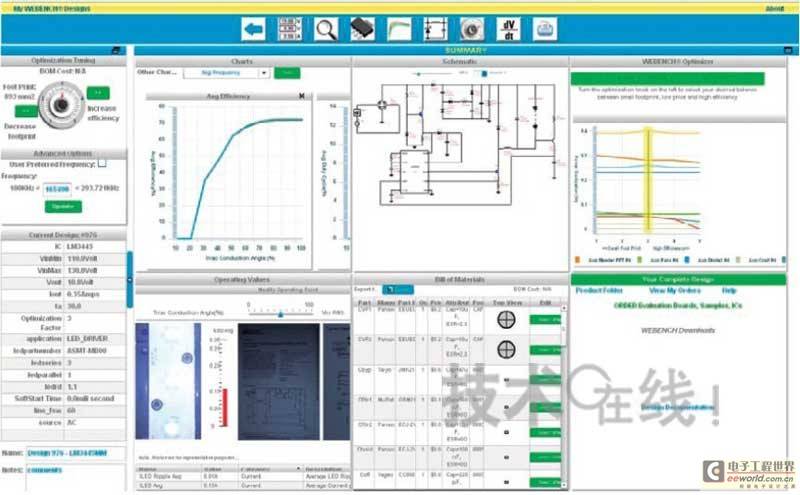
Task: Open the Design Documentation link
Action: [x=677, y=407]
